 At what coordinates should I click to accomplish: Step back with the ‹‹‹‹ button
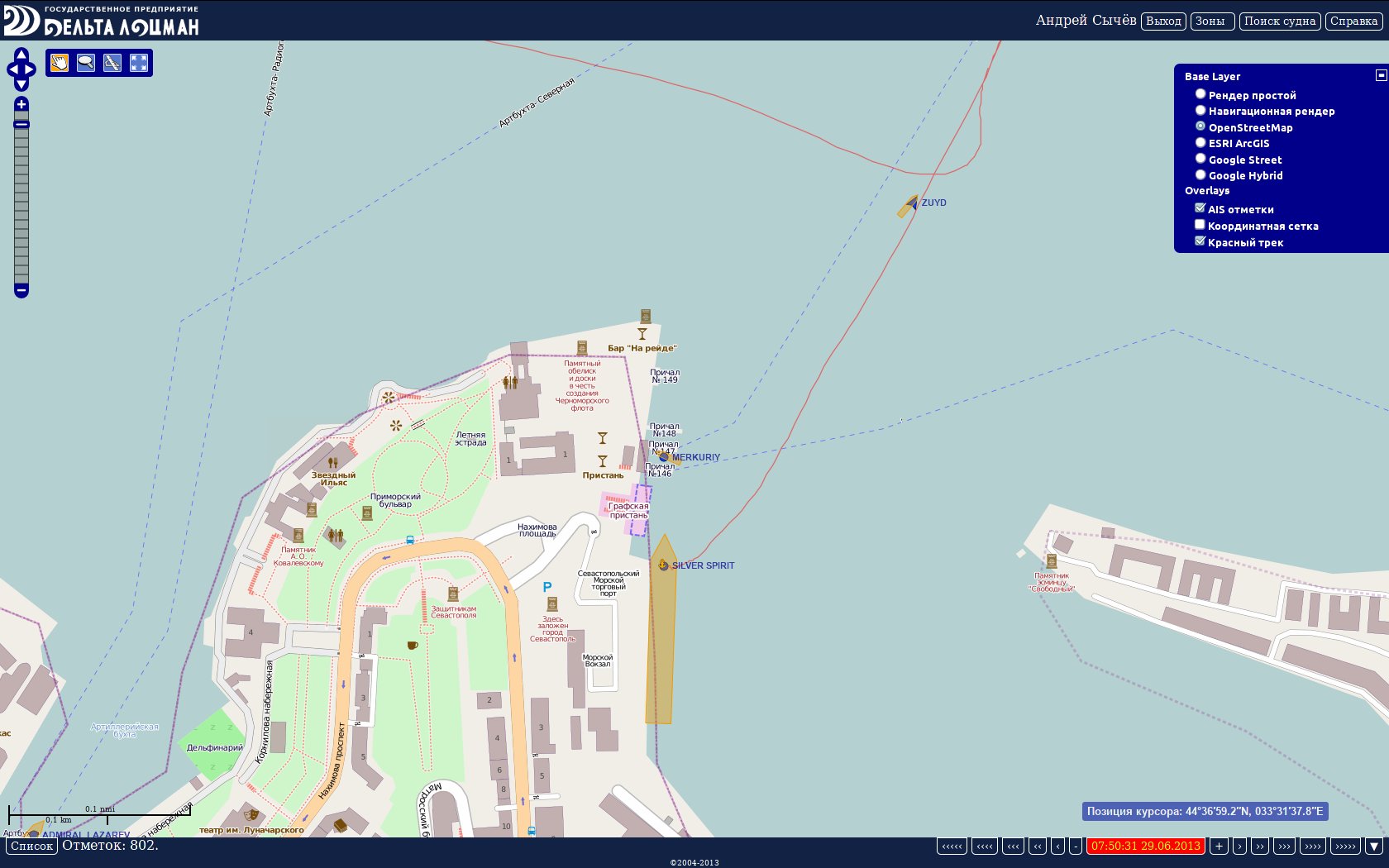pos(984,846)
